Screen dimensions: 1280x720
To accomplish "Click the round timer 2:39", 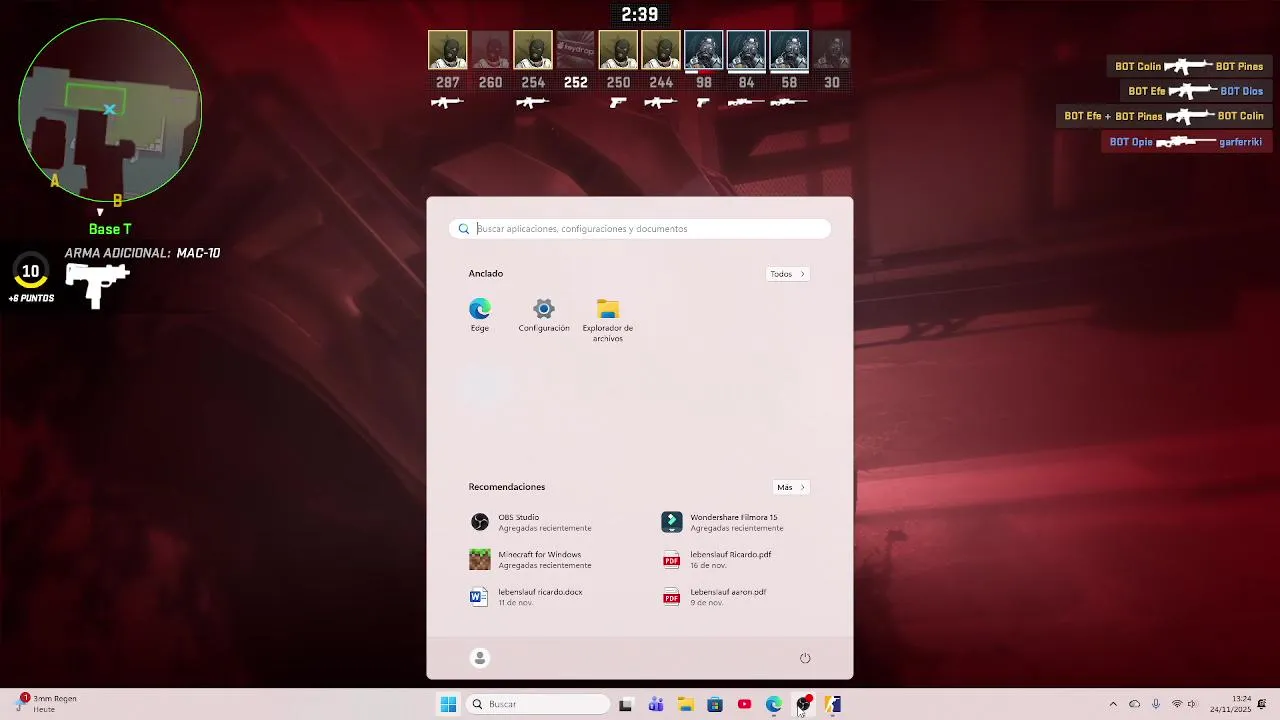I will tap(640, 14).
